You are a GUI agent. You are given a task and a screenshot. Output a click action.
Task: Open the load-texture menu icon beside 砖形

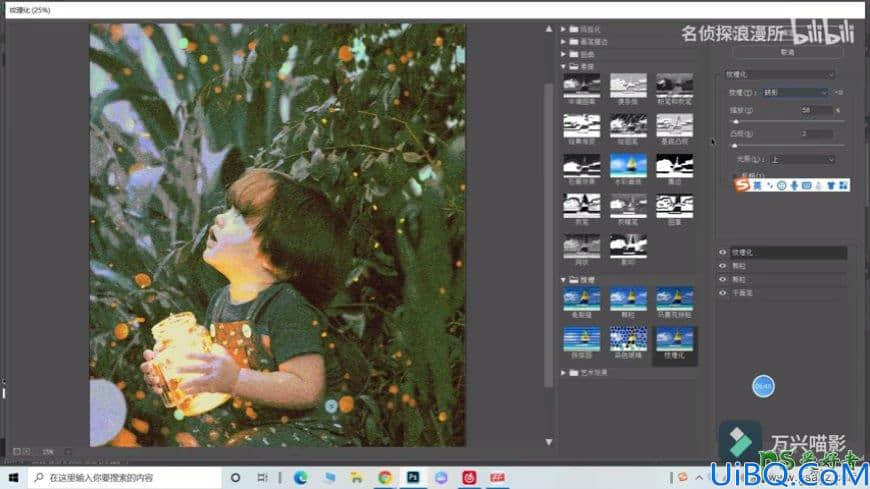(x=839, y=93)
